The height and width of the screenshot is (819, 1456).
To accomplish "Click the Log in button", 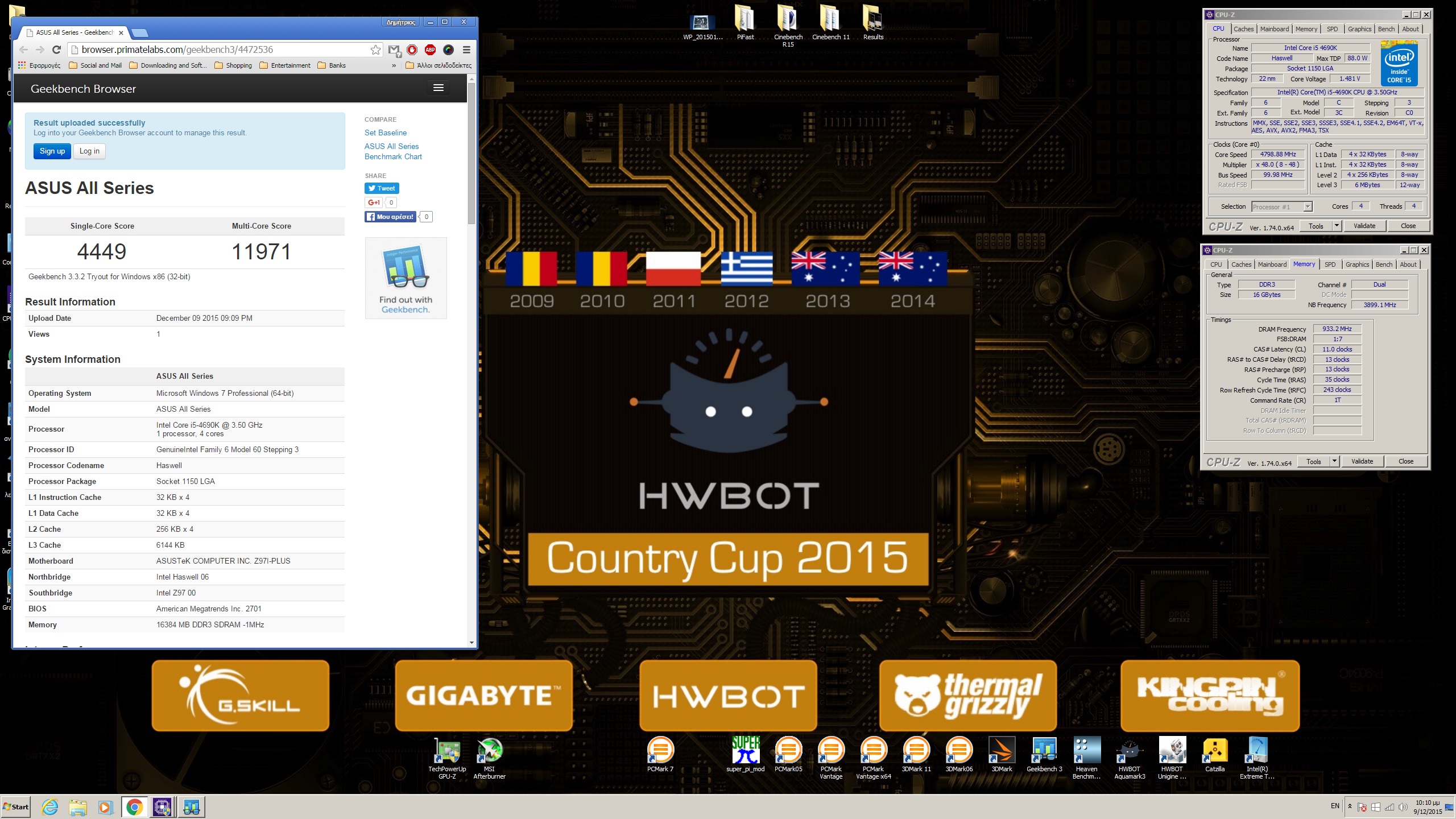I will pos(89,151).
